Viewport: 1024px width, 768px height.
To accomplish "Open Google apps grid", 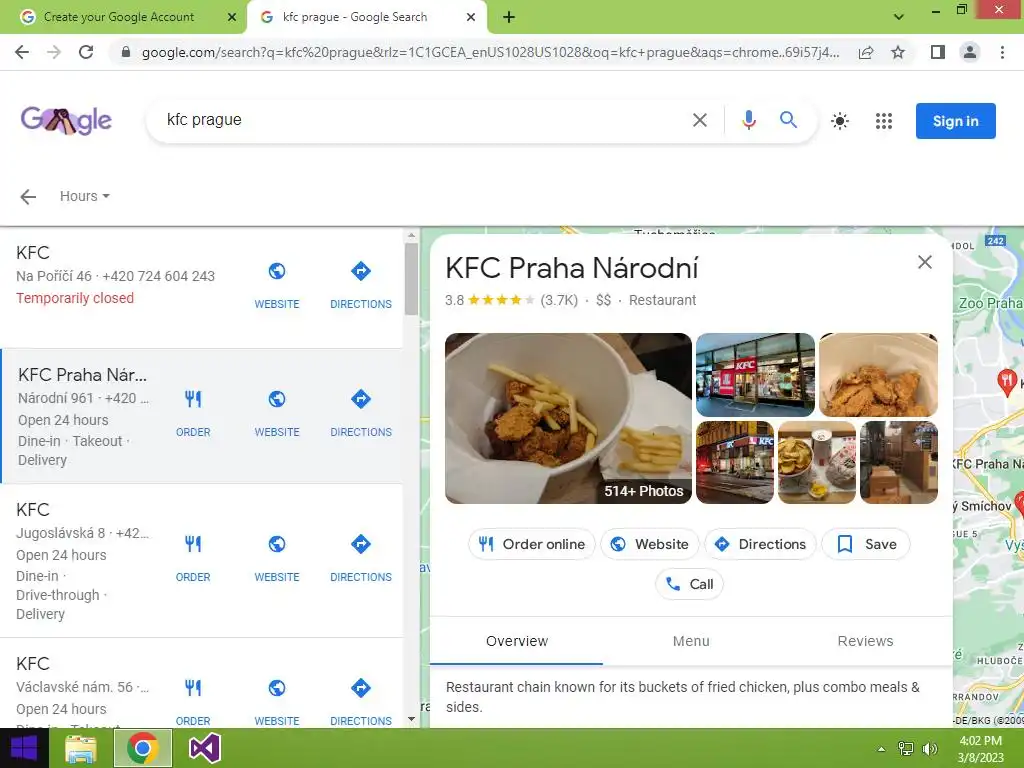I will coord(884,121).
